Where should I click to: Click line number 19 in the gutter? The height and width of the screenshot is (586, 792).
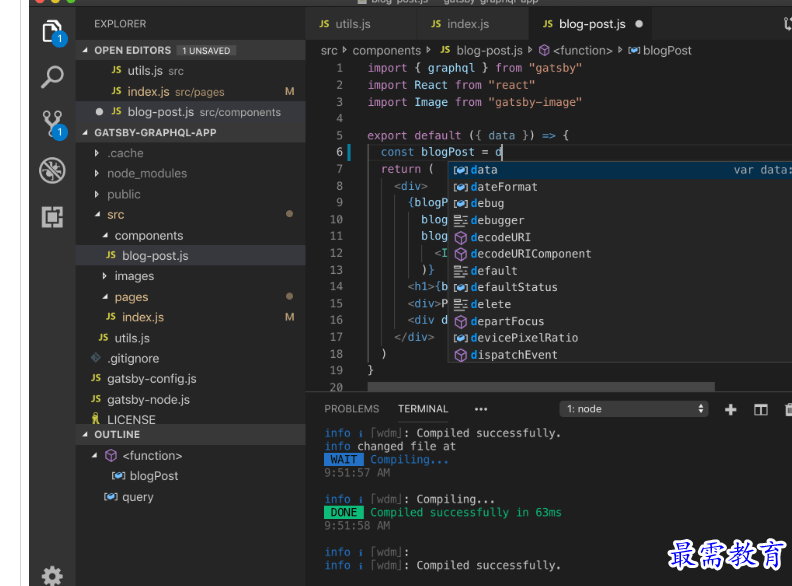coord(336,370)
